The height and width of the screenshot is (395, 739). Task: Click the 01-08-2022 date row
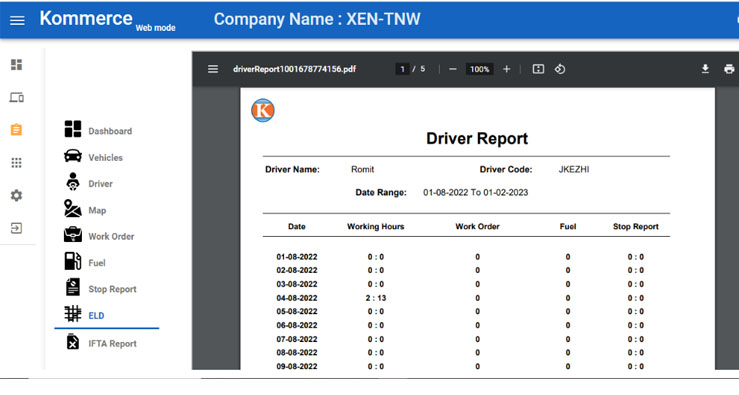(296, 257)
